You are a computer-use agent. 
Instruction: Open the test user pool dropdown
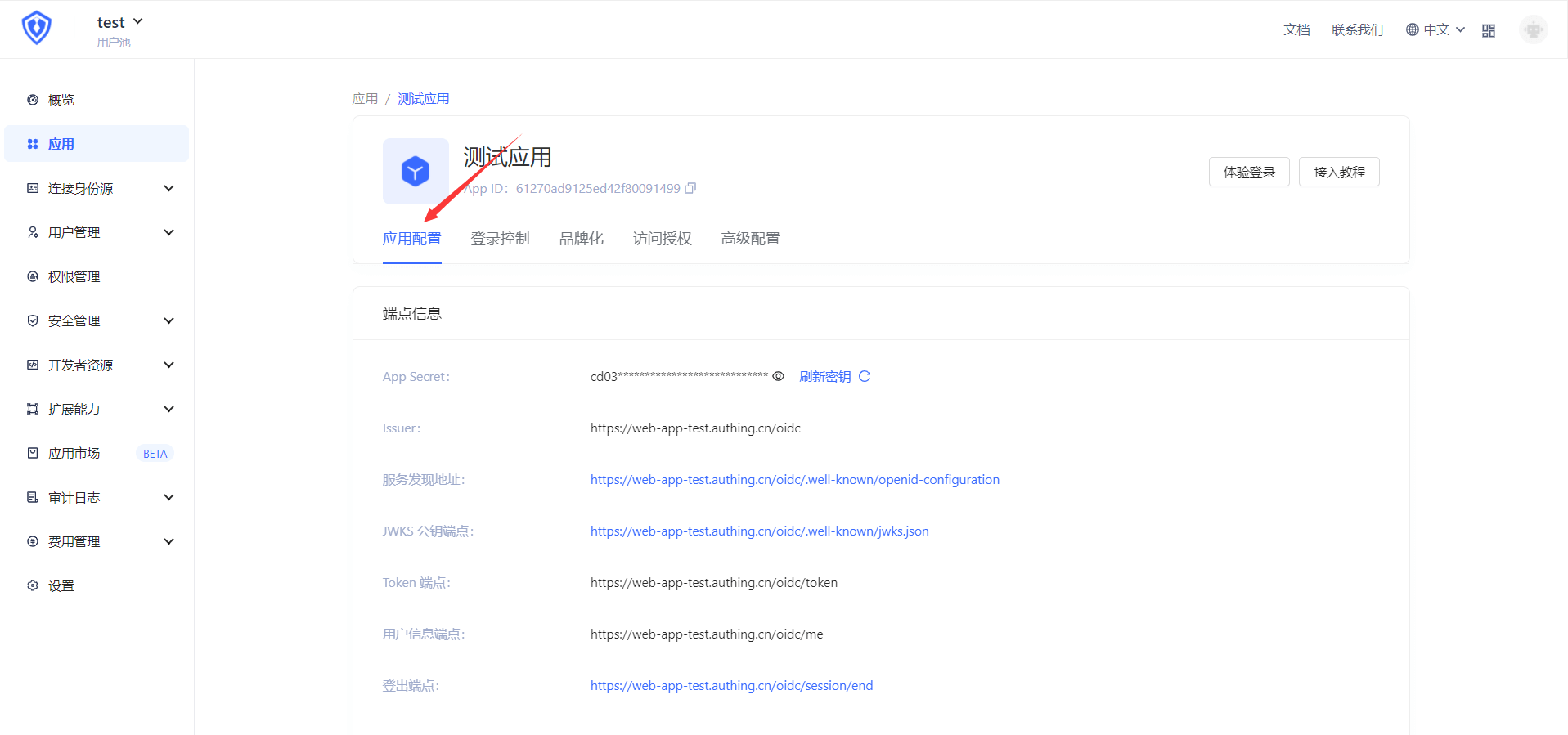(x=120, y=22)
